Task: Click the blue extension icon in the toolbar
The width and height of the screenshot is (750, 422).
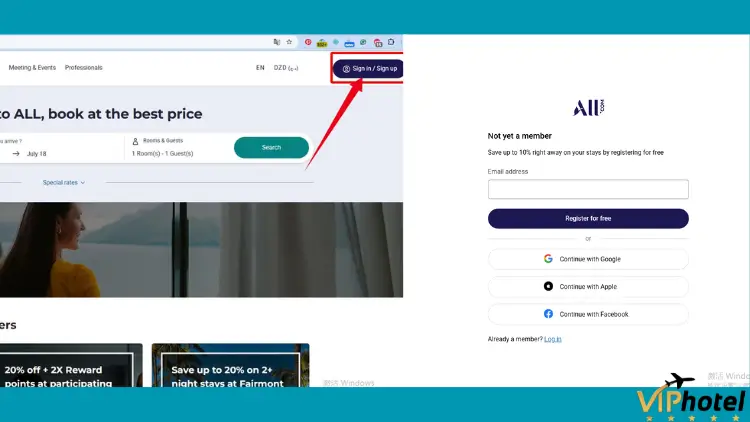Action: pos(349,43)
